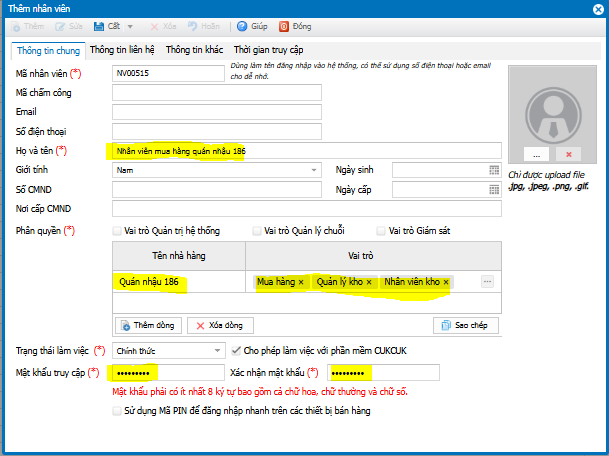Check Vai trò Giám sát
Image resolution: width=609 pixels, height=456 pixels.
381,231
